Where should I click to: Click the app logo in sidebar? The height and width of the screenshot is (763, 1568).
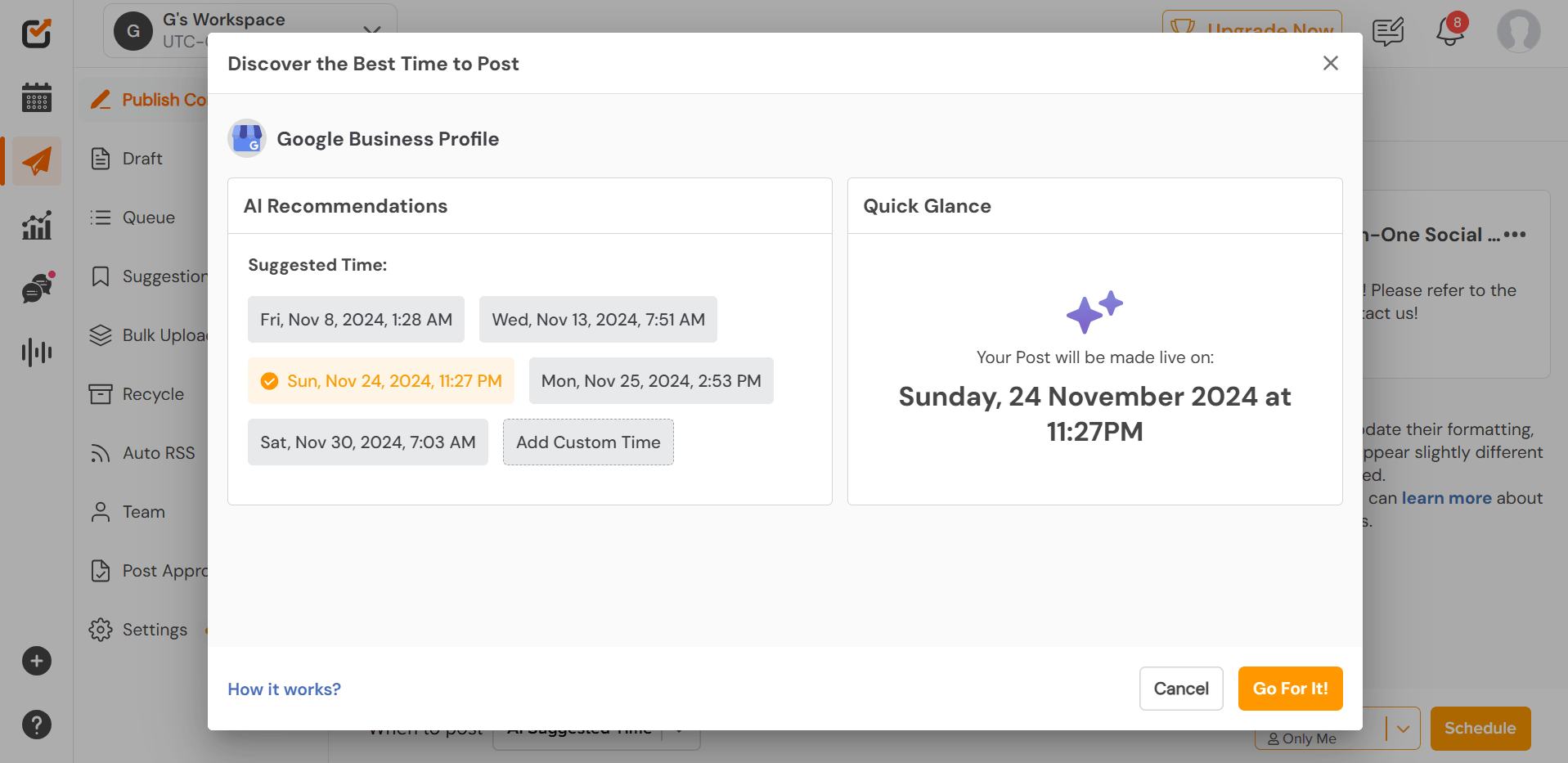pos(36,33)
